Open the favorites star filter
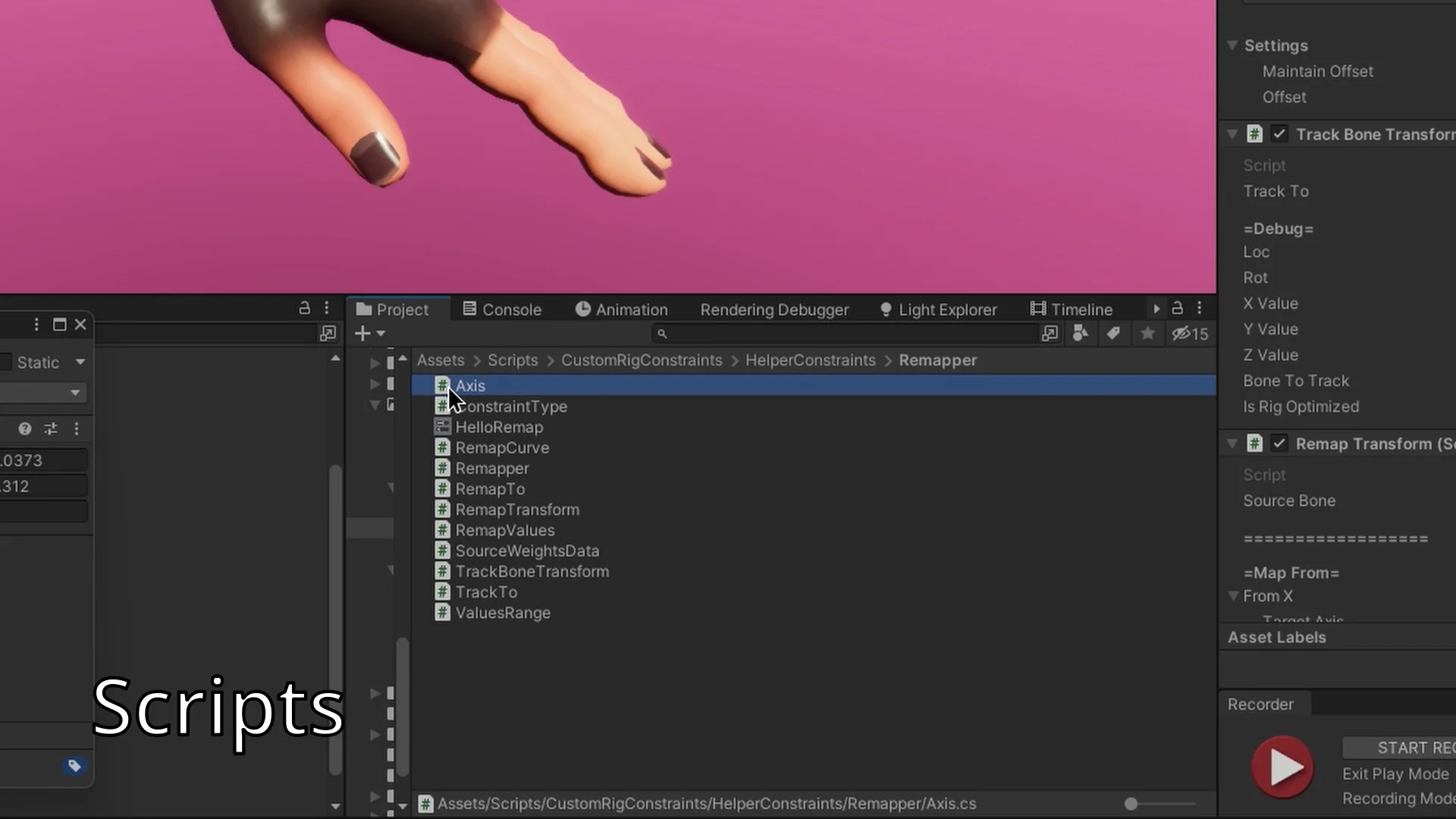Viewport: 1456px width, 819px height. click(1147, 334)
